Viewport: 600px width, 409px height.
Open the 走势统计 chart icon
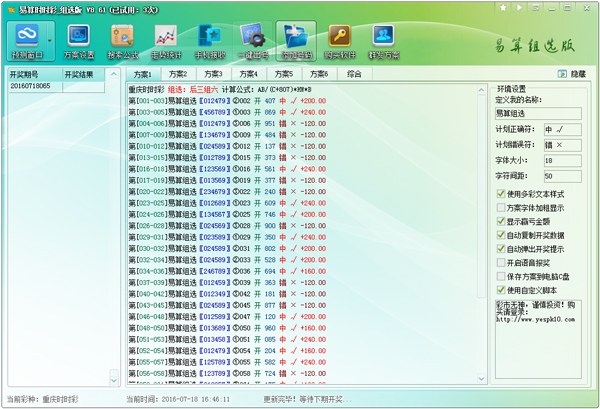coord(166,43)
